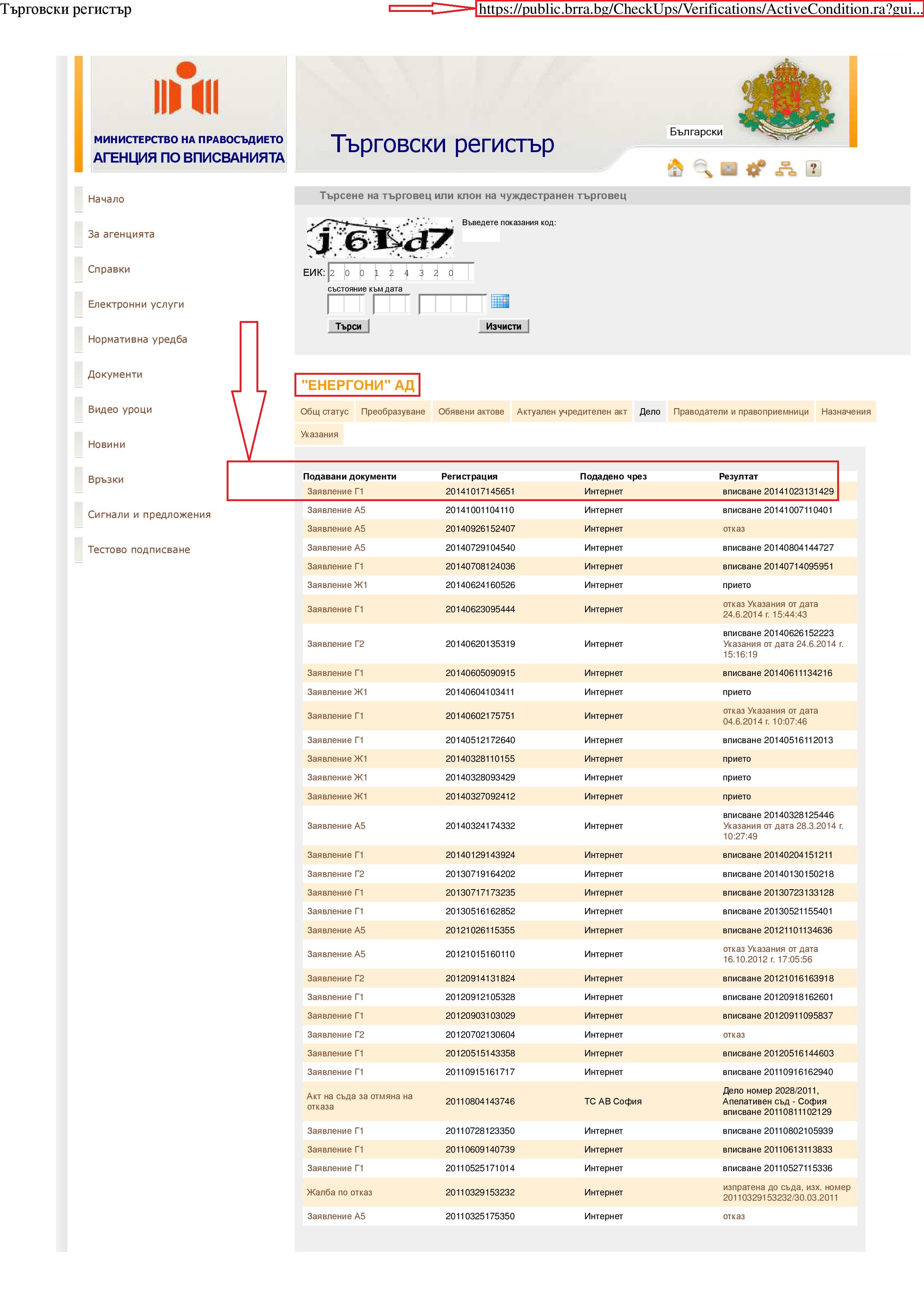Open the calendar date picker icon

coord(500,301)
